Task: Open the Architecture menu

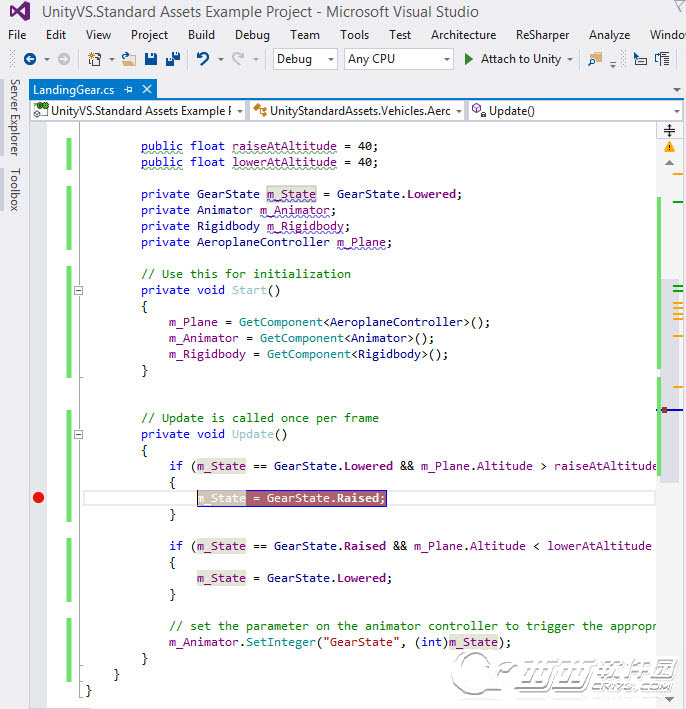Action: point(464,35)
